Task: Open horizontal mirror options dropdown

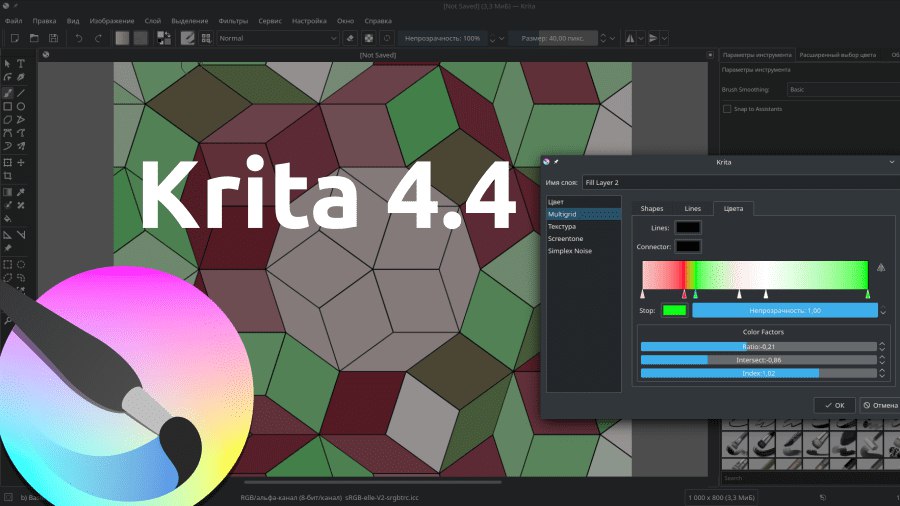Action: tap(641, 38)
